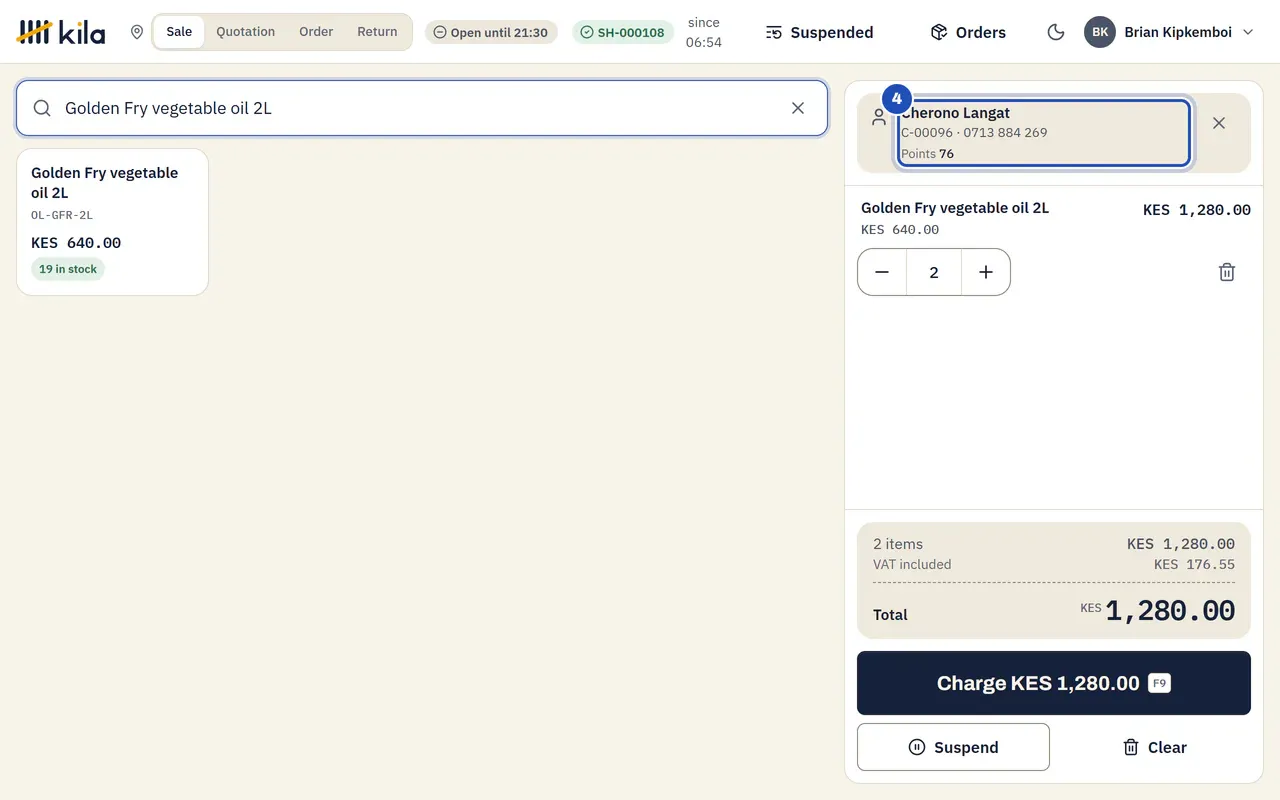Click the VAT amount 'KES 176.55'

tap(1194, 564)
